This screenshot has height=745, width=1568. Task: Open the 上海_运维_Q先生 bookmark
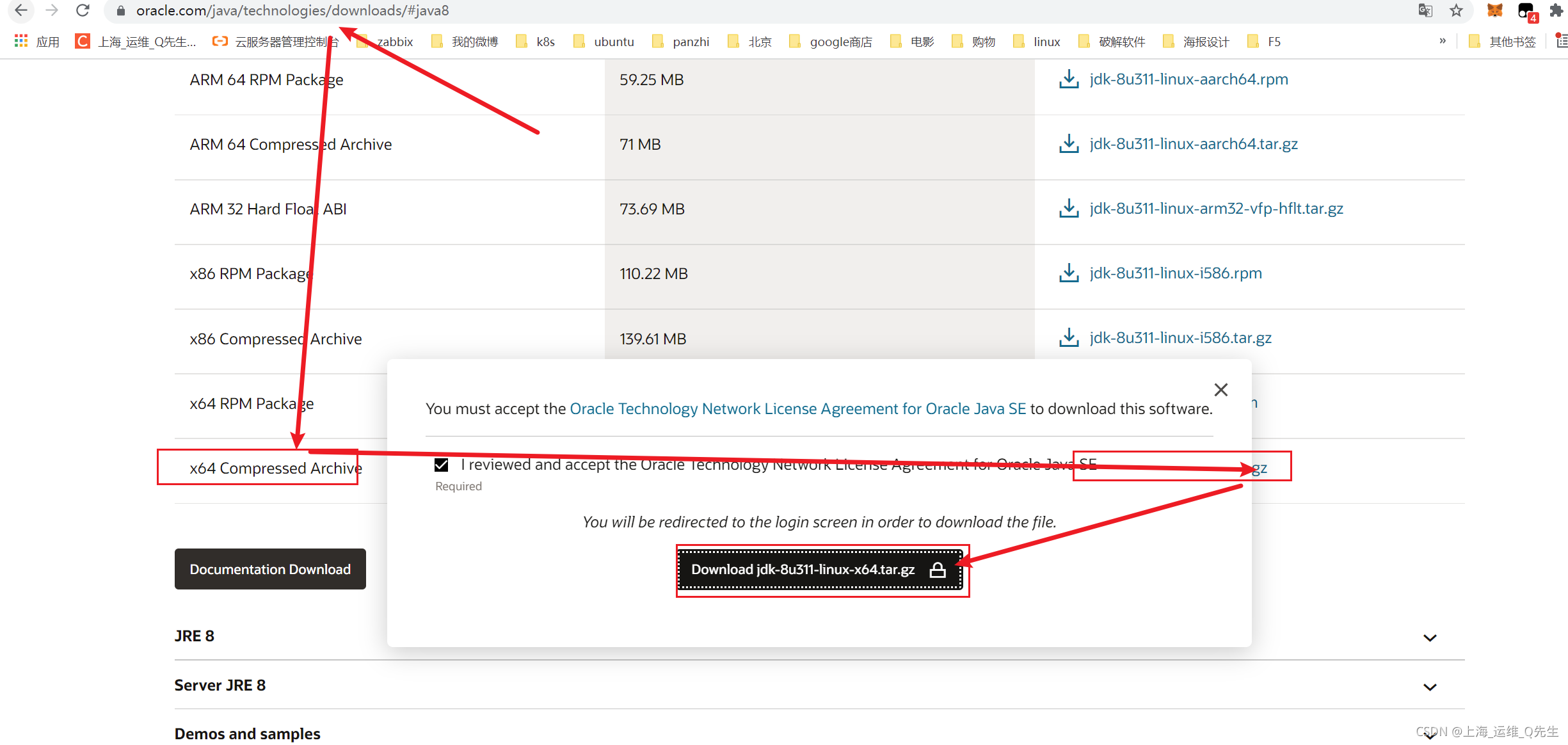coord(136,42)
